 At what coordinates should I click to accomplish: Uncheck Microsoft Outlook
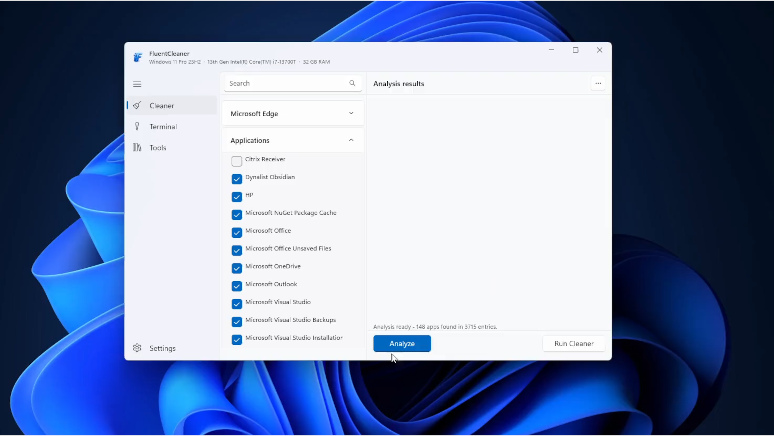pos(236,286)
